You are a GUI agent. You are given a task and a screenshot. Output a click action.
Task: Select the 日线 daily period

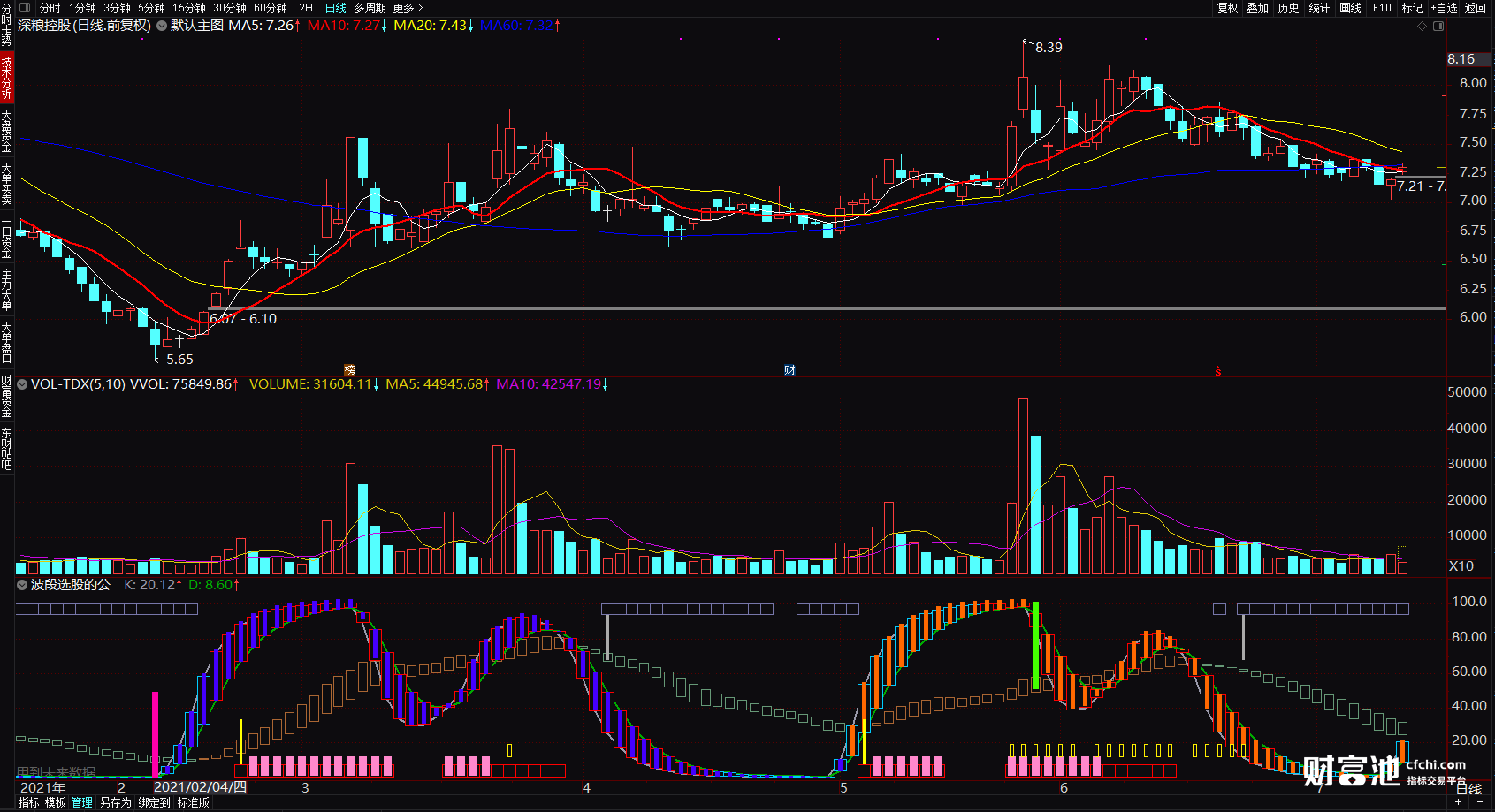(335, 8)
